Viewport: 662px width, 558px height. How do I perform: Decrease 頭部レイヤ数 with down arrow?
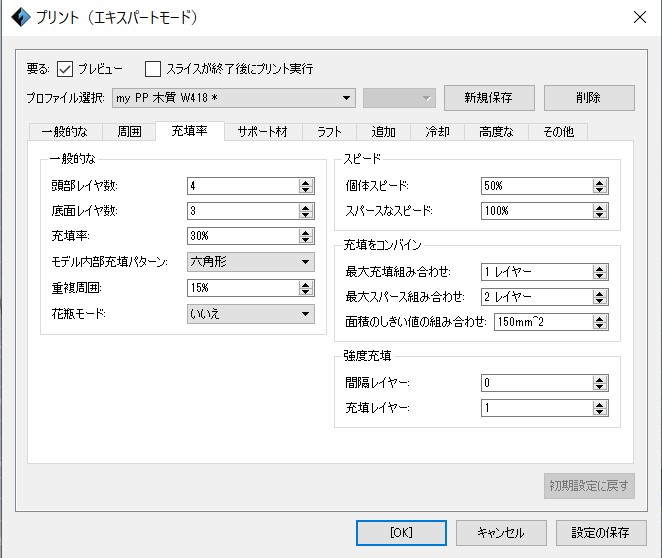(x=306, y=190)
